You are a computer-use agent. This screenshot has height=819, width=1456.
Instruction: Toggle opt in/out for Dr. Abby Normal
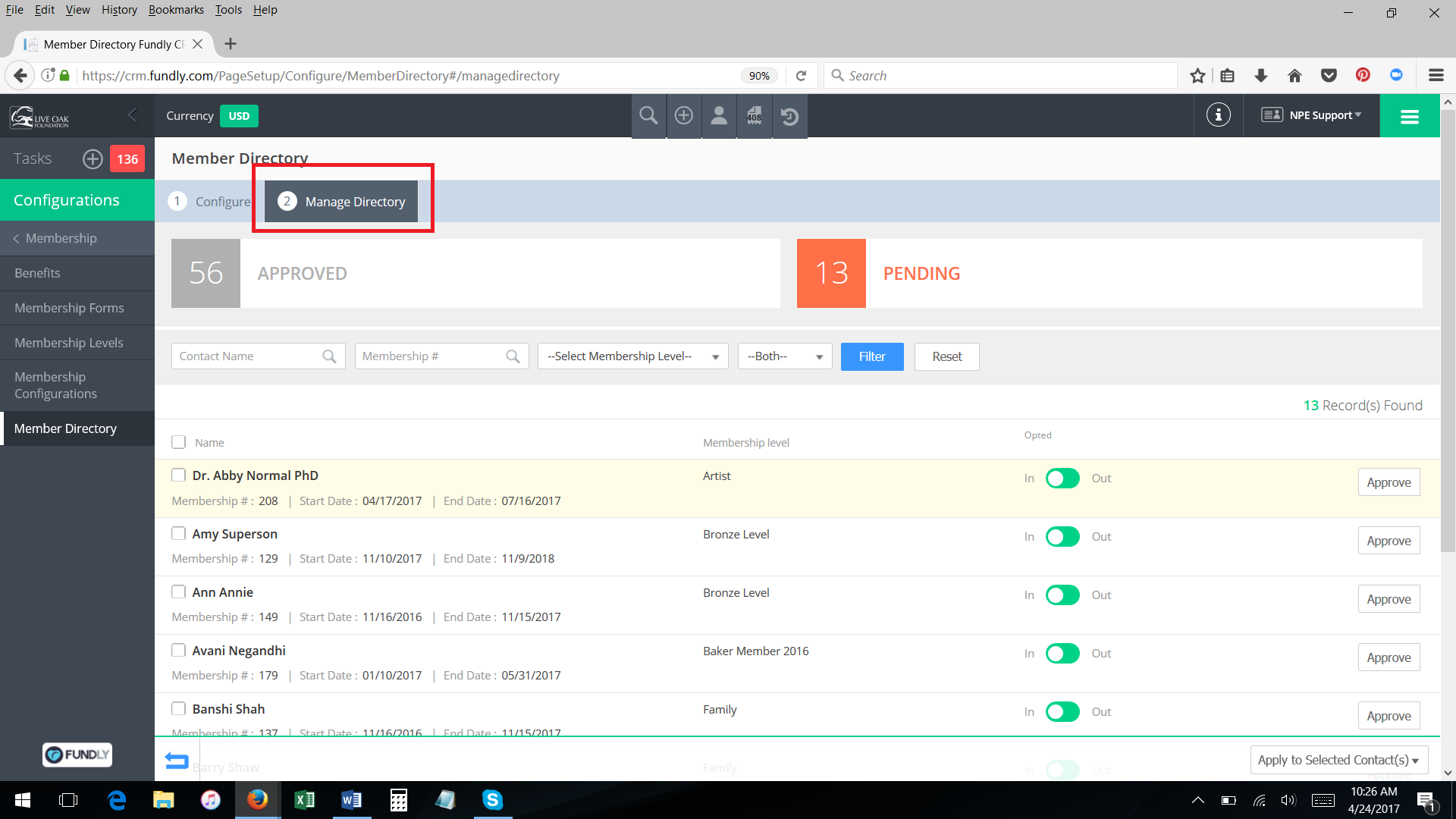pos(1062,479)
